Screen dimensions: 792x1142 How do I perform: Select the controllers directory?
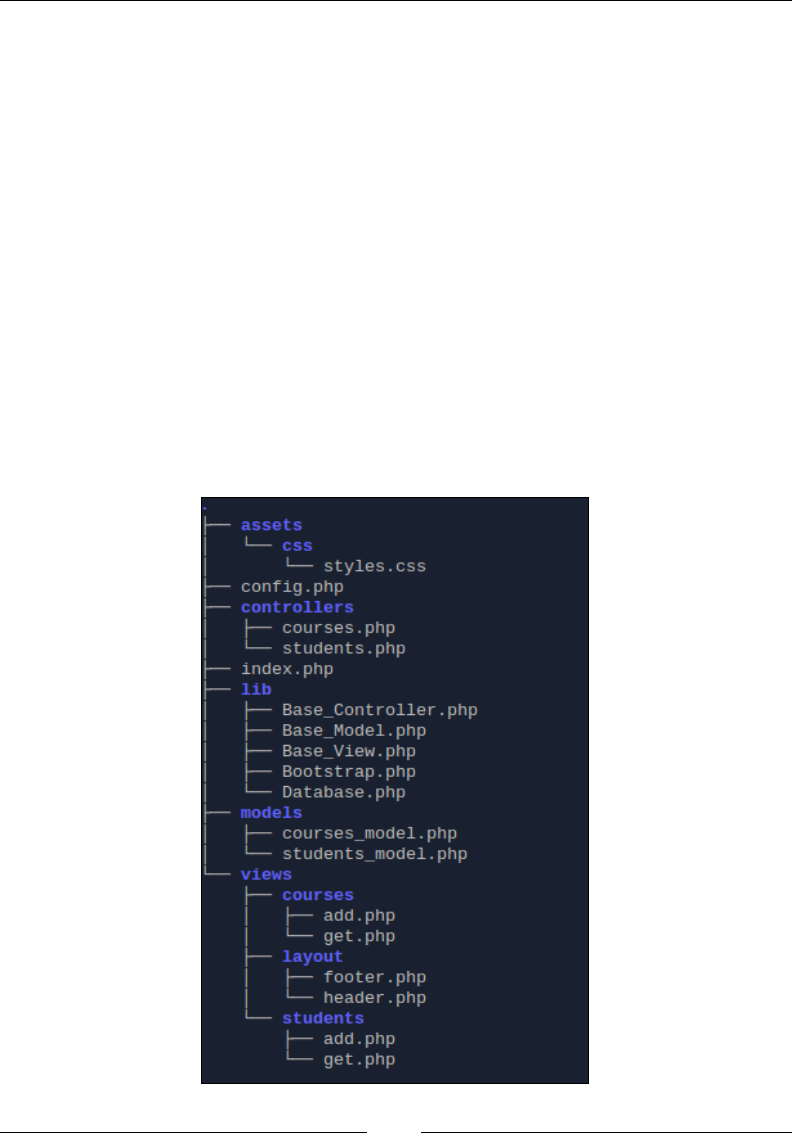(297, 607)
